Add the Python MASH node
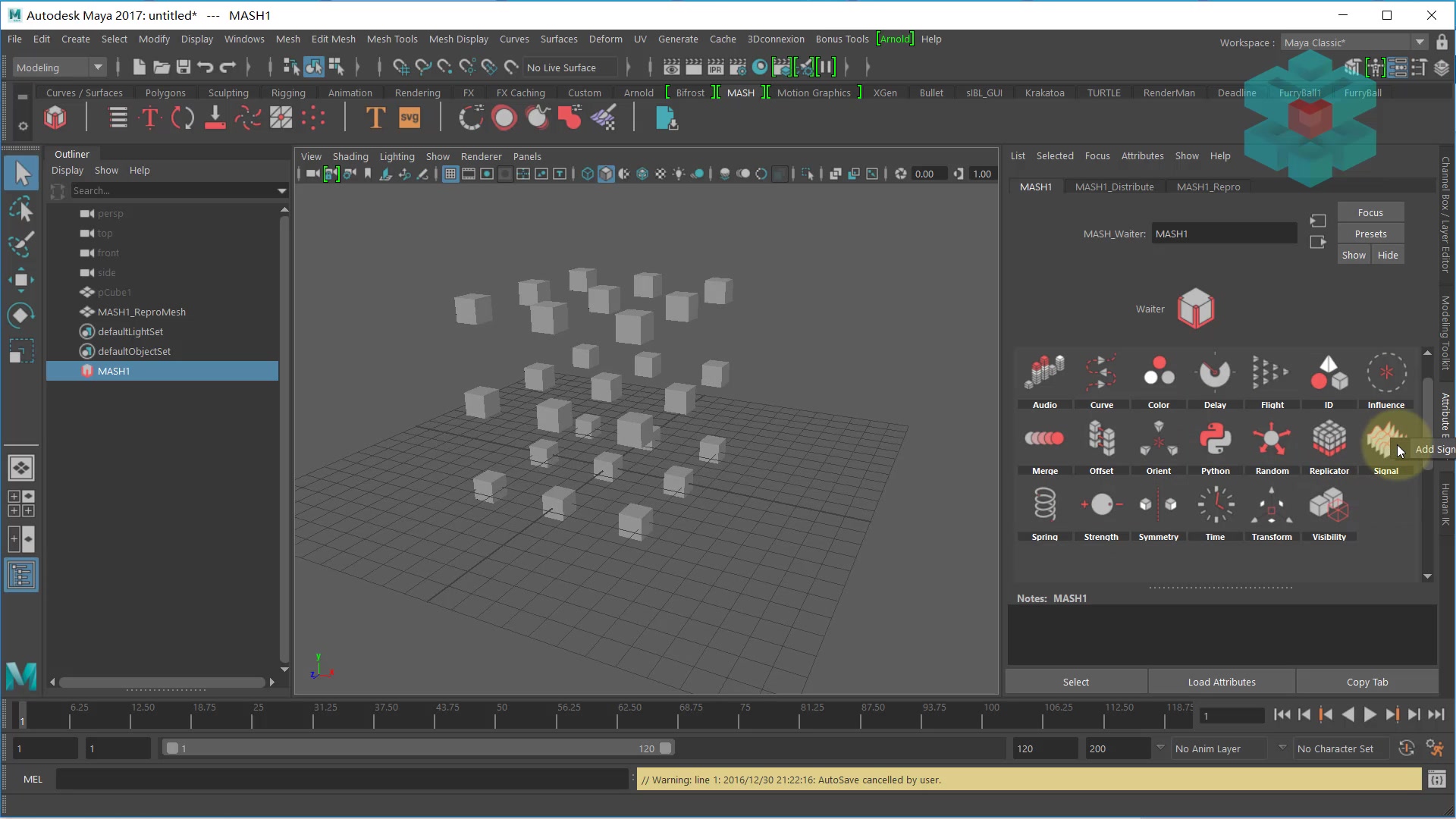The height and width of the screenshot is (819, 1456). click(x=1215, y=440)
